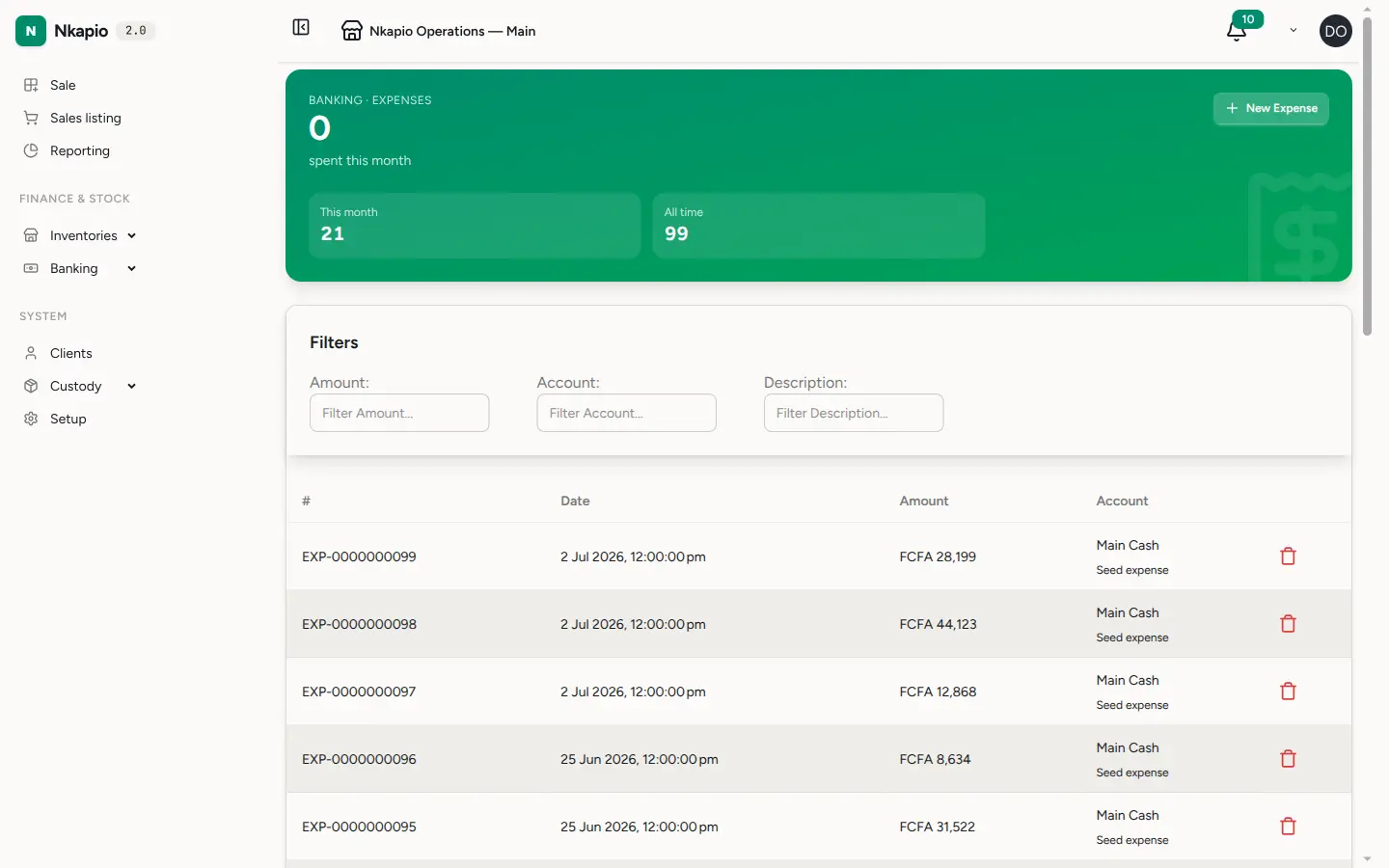This screenshot has width=1389, height=868.
Task: Open the Reporting page
Action: pyautogui.click(x=80, y=150)
